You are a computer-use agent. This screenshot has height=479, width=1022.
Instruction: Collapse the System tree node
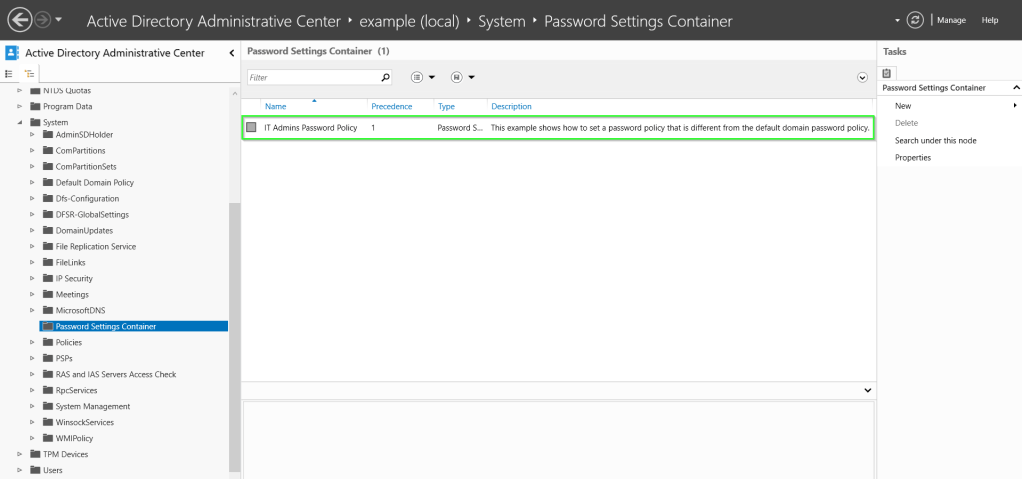(20, 123)
